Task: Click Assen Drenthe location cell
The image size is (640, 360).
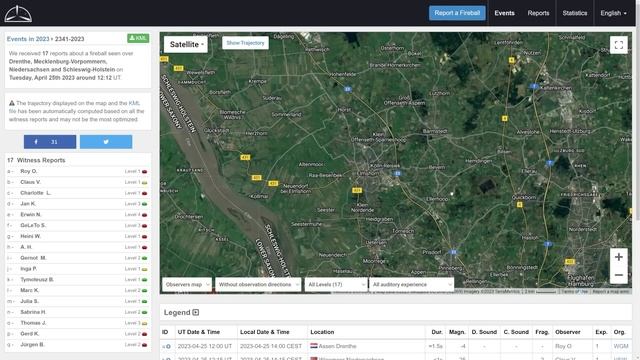Action: (337, 346)
